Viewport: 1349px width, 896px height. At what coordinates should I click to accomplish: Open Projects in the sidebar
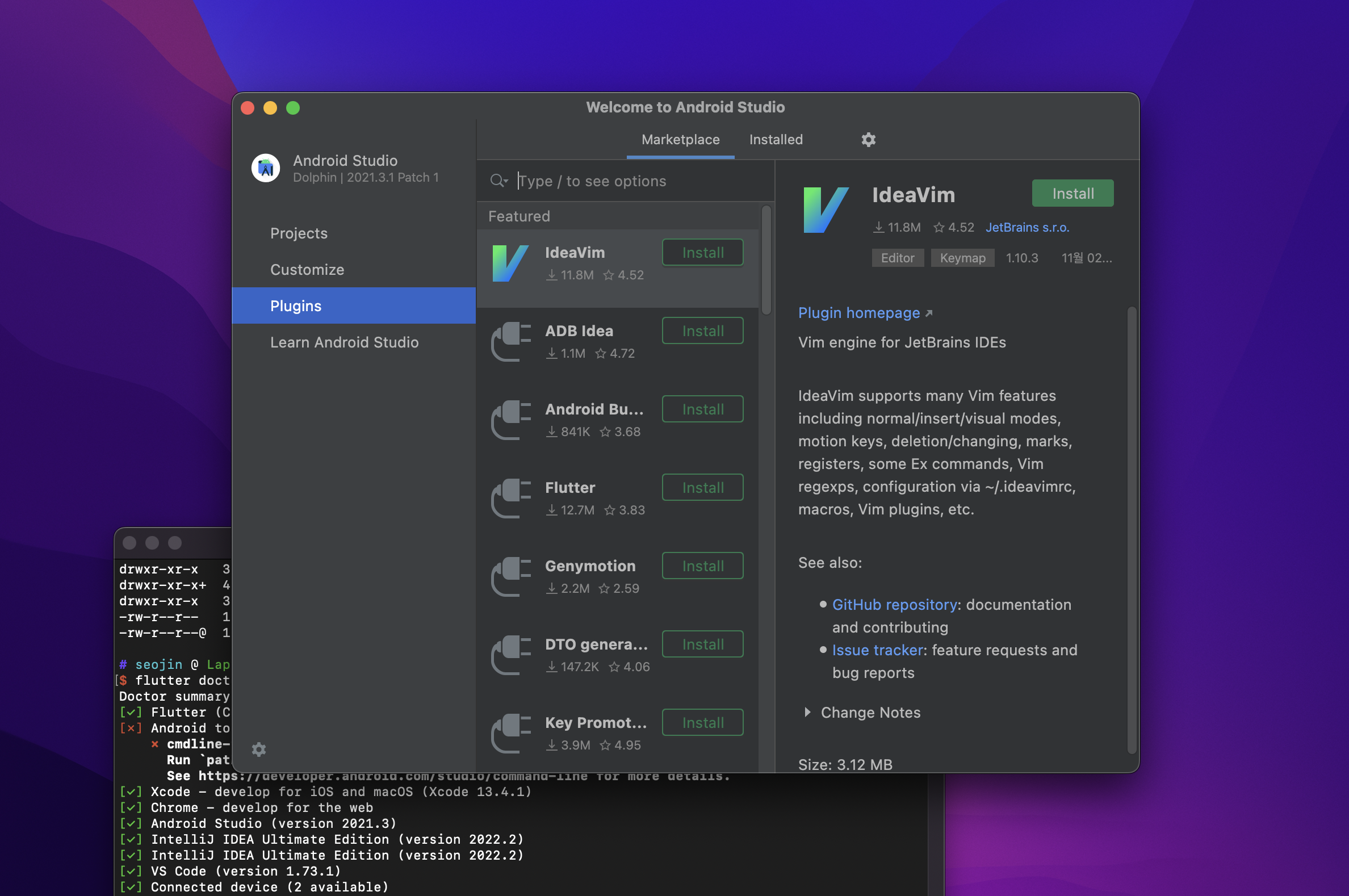299,233
